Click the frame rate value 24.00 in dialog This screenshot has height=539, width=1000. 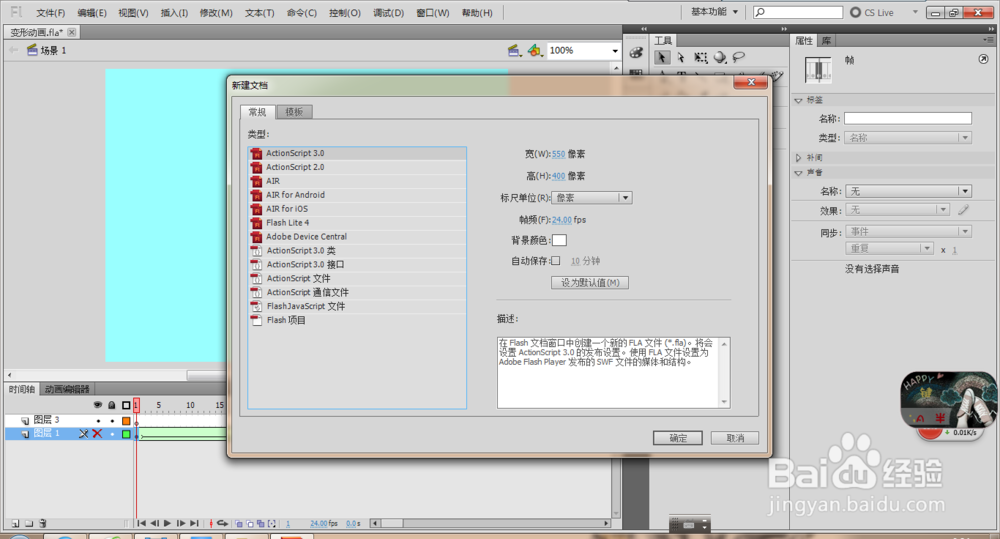click(x=561, y=220)
